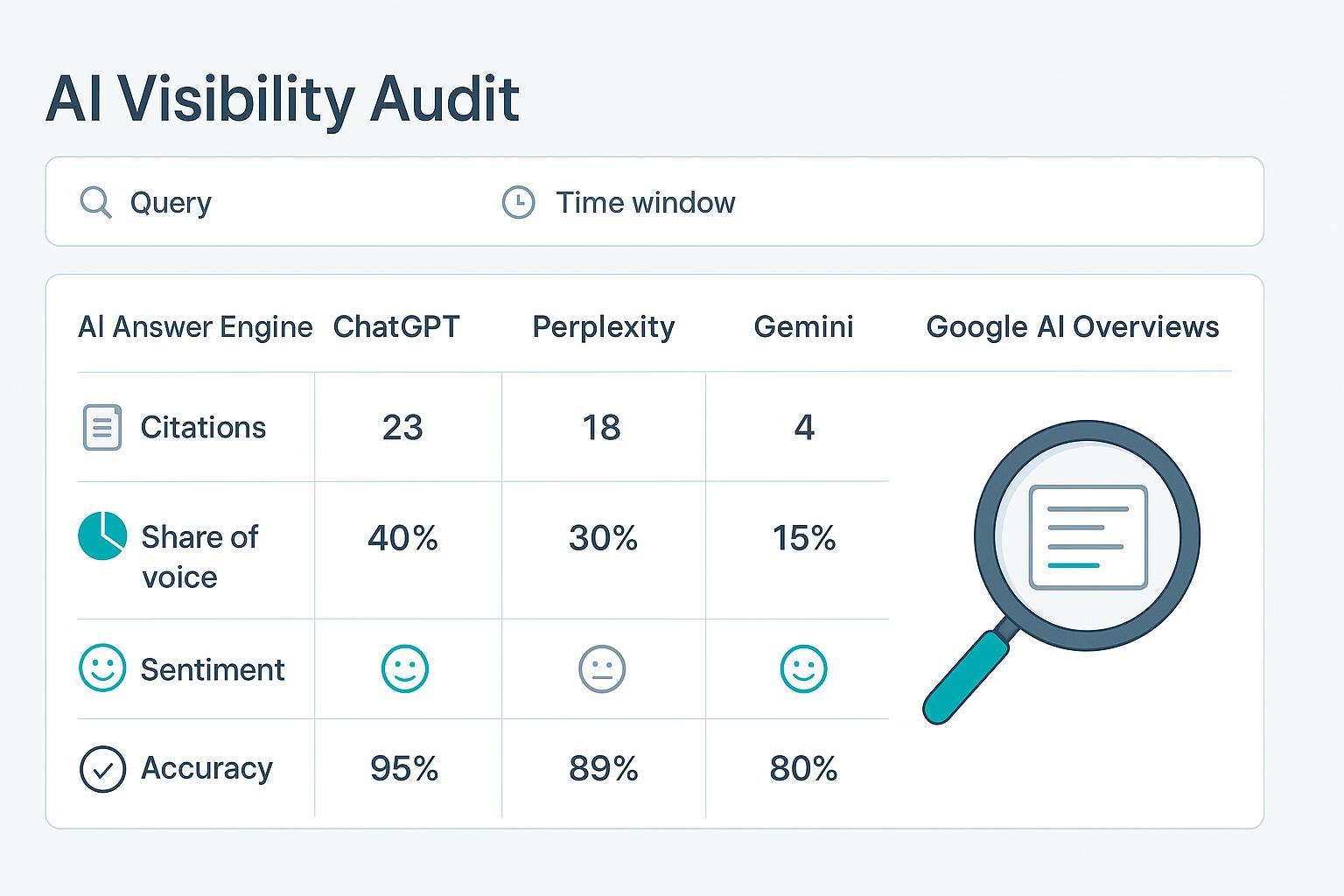Click ChatGPT's happy sentiment face
The image size is (1344, 896).
click(x=404, y=668)
